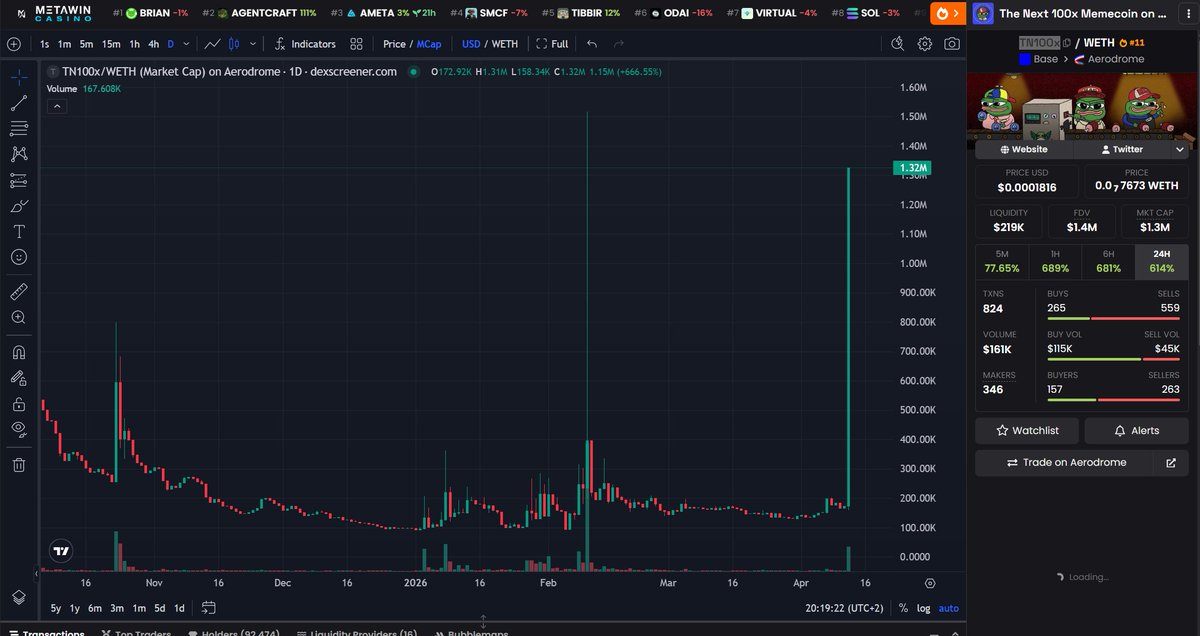
Task: Open Aerodrome trade in external window icon
Action: point(1171,463)
